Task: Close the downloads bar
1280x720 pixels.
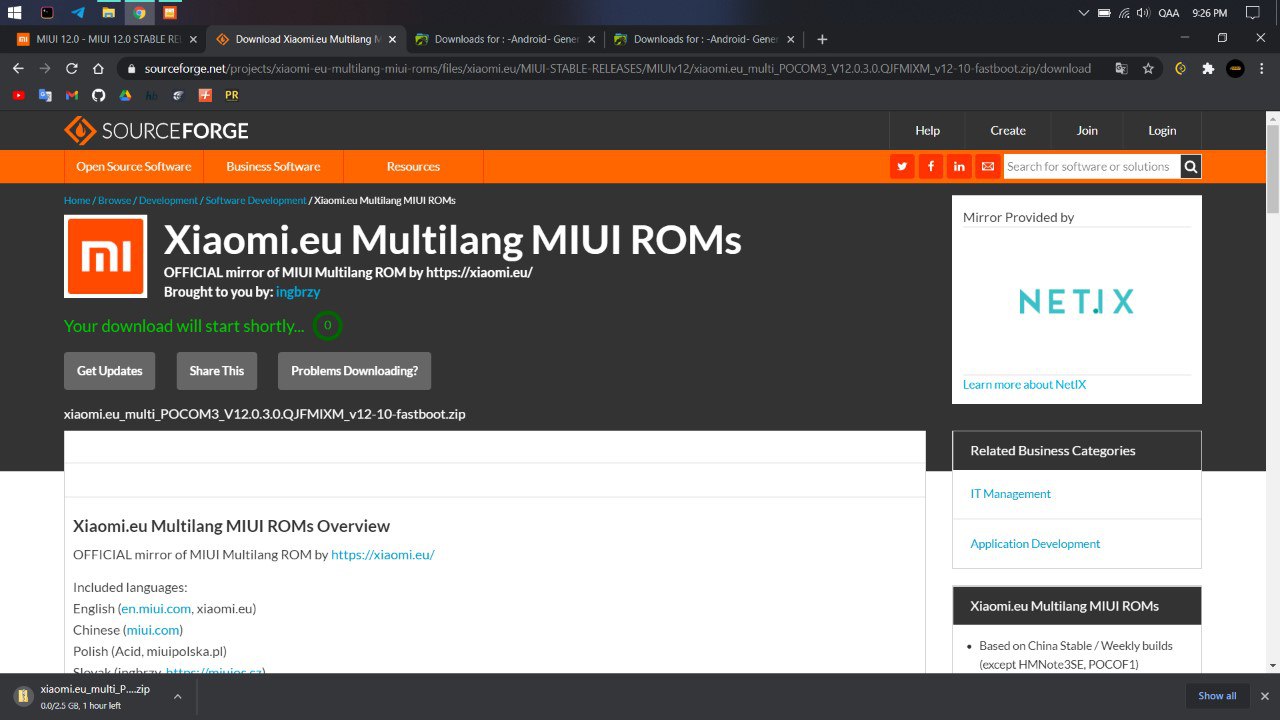Action: tap(1264, 696)
